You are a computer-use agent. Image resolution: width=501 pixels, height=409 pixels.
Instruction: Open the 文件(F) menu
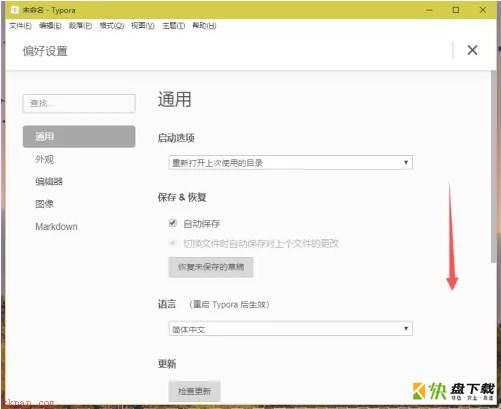[20, 26]
